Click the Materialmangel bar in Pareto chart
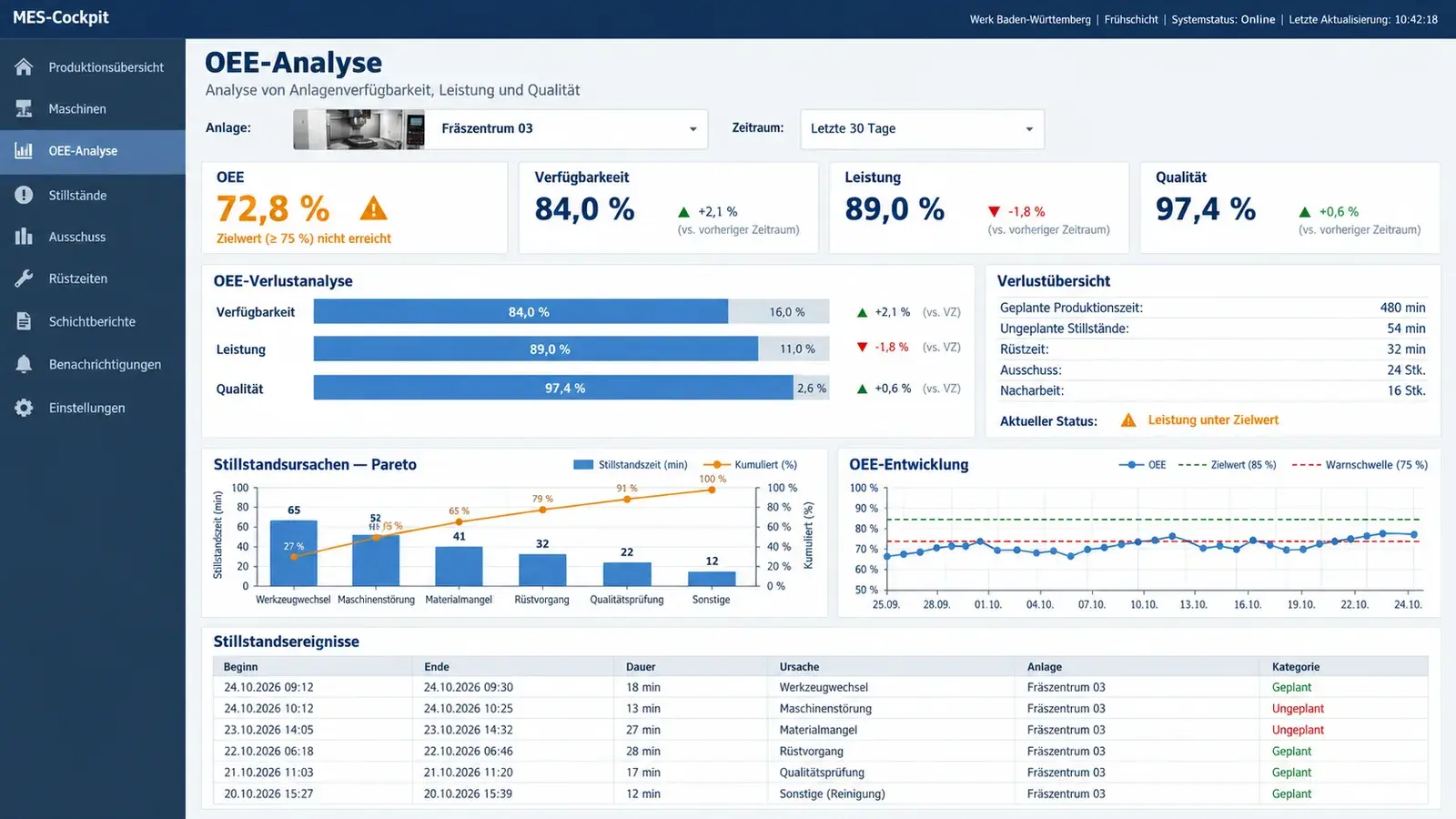 pos(459,566)
